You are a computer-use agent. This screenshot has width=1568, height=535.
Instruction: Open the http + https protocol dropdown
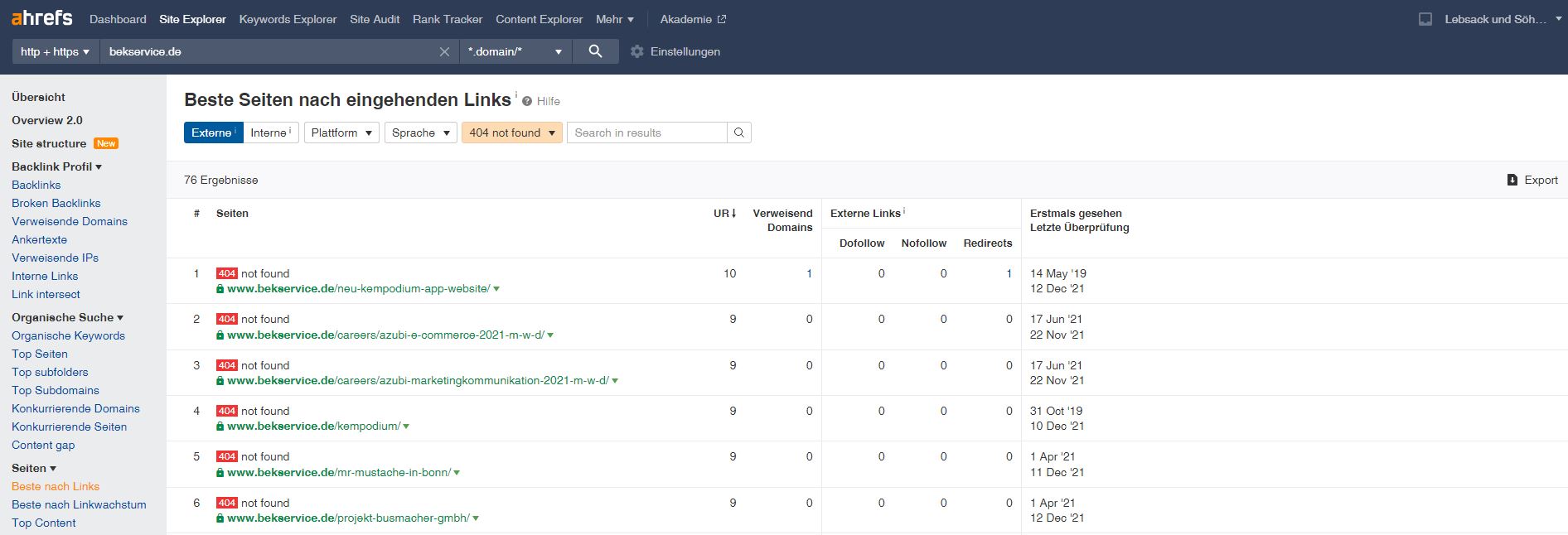click(x=56, y=51)
